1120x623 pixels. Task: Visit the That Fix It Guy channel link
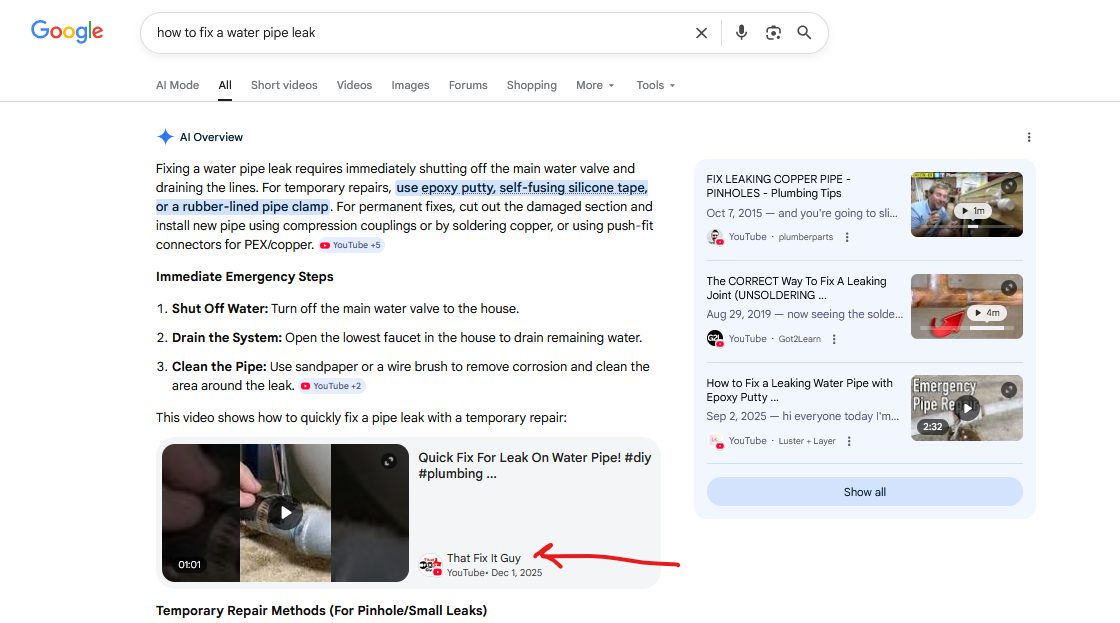[485, 558]
